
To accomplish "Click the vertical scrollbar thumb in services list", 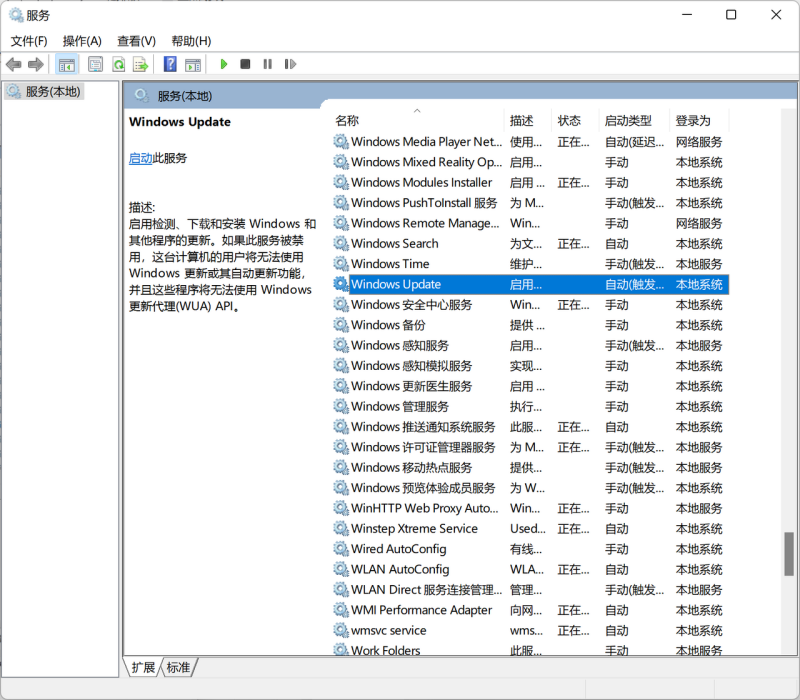I will (789, 554).
